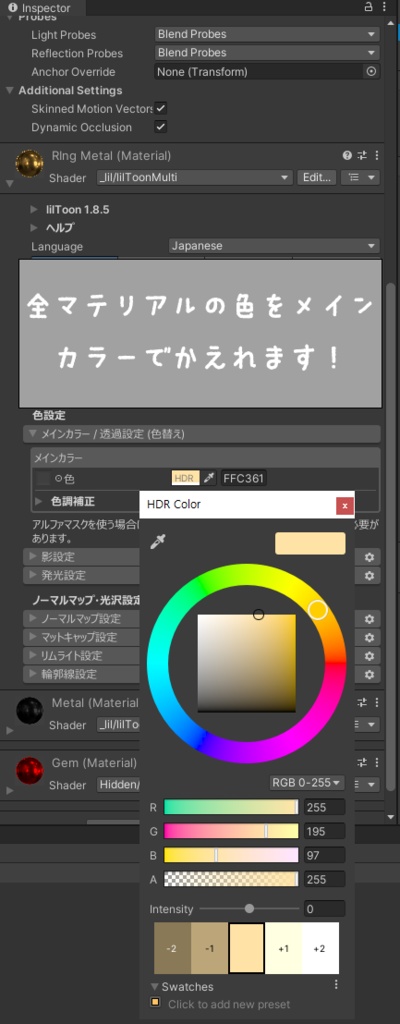400x1024 pixels.
Task: Expand 色調補正 foldout
Action: click(39, 502)
